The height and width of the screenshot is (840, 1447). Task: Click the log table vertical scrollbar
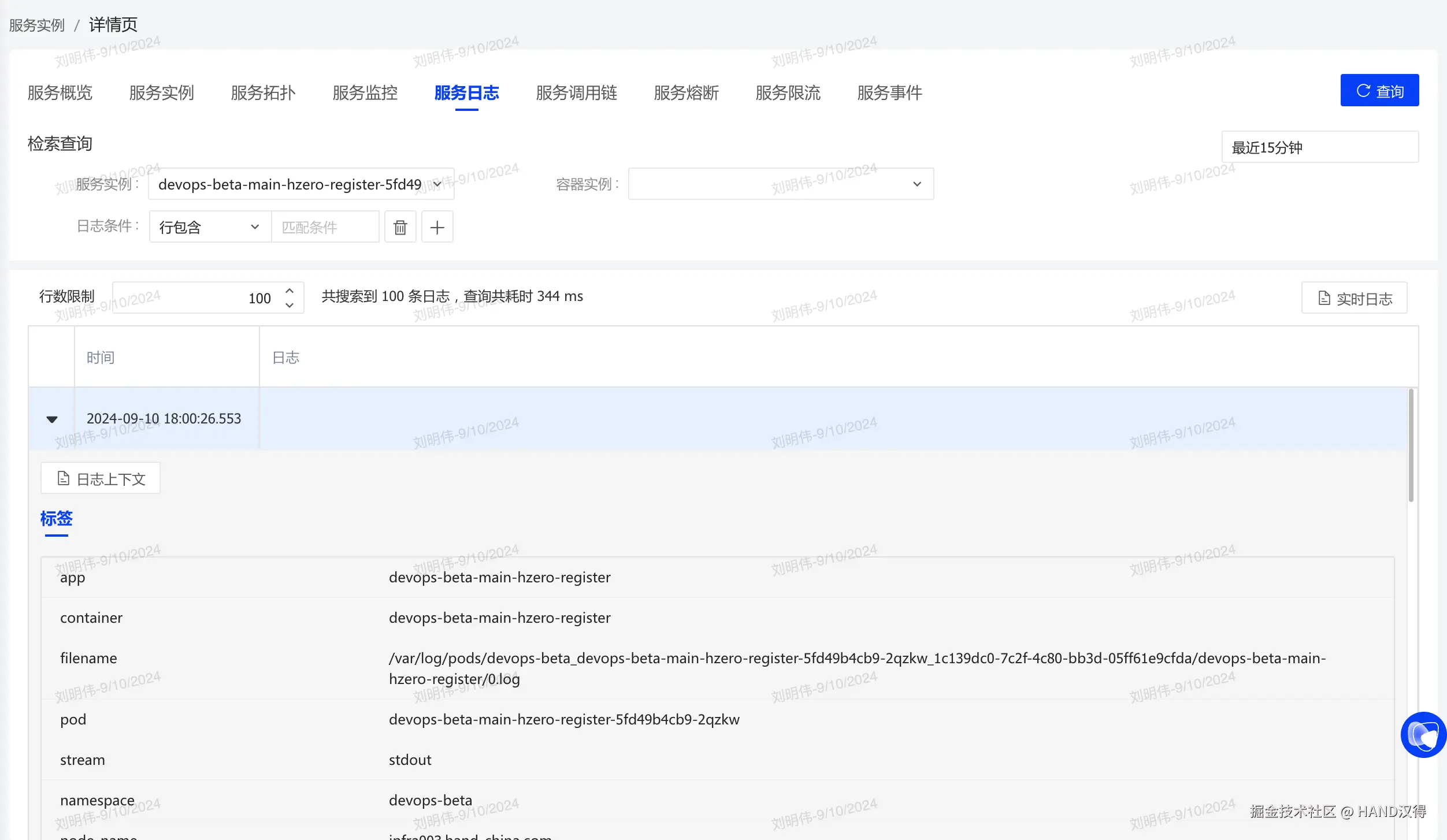[x=1411, y=445]
